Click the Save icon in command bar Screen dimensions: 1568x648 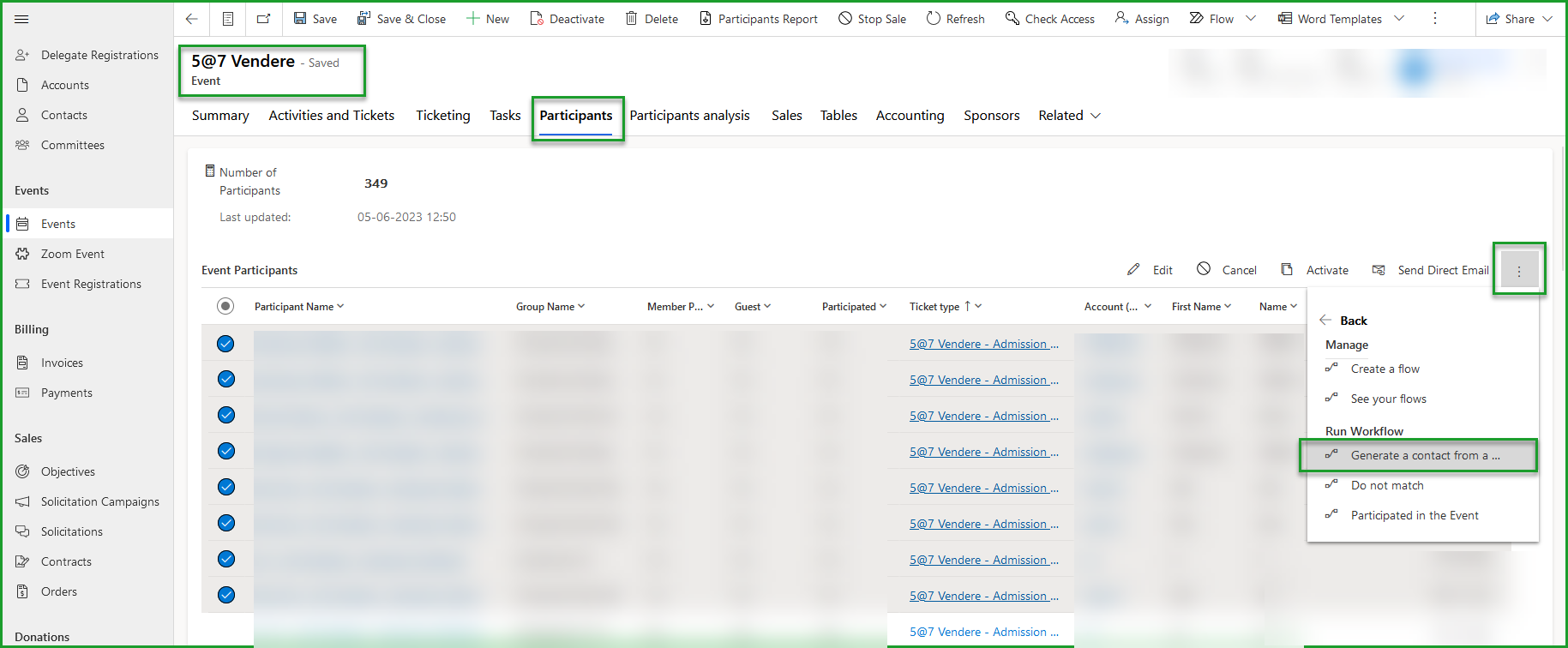[300, 19]
